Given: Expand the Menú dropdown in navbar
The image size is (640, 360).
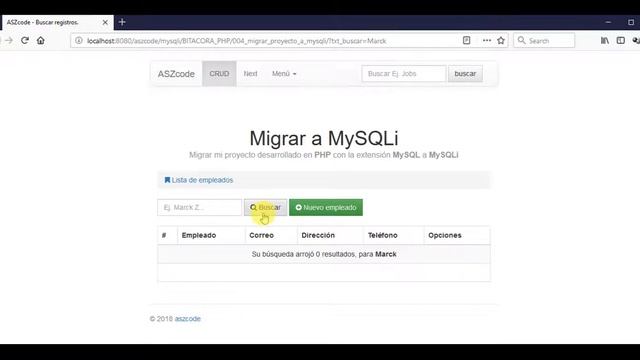Looking at the screenshot, I should click(x=284, y=73).
